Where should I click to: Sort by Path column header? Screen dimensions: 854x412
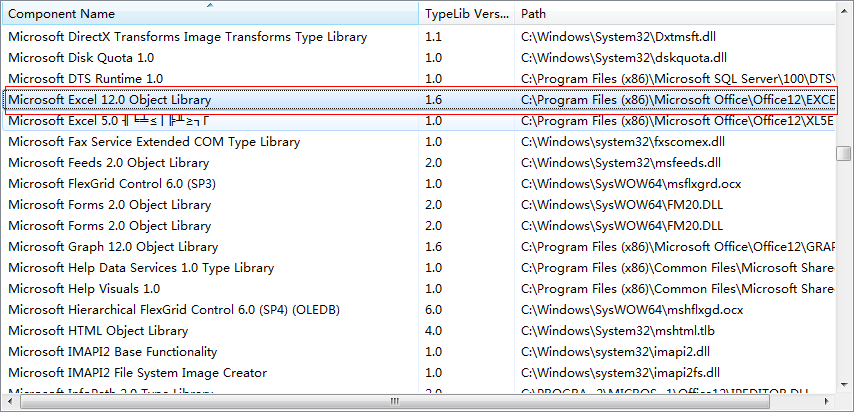point(675,14)
